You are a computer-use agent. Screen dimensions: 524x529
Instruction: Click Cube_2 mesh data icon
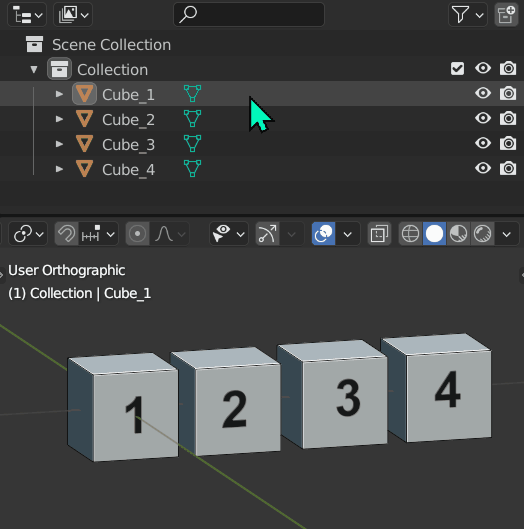pyautogui.click(x=192, y=118)
